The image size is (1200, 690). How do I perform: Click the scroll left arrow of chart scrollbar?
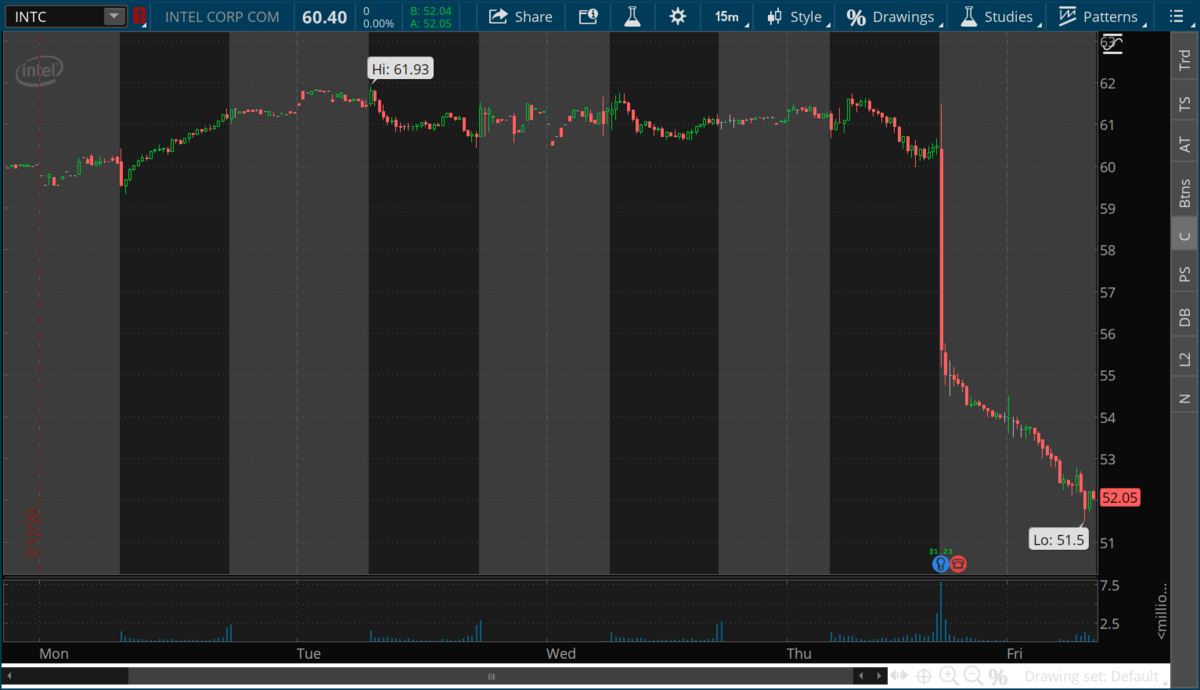point(8,676)
